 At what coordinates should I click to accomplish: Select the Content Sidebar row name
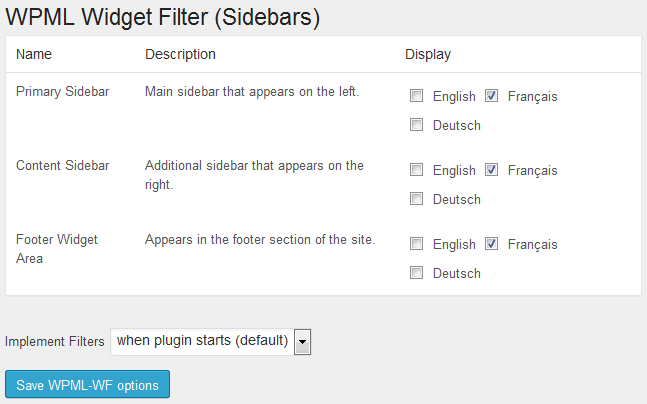(62, 165)
